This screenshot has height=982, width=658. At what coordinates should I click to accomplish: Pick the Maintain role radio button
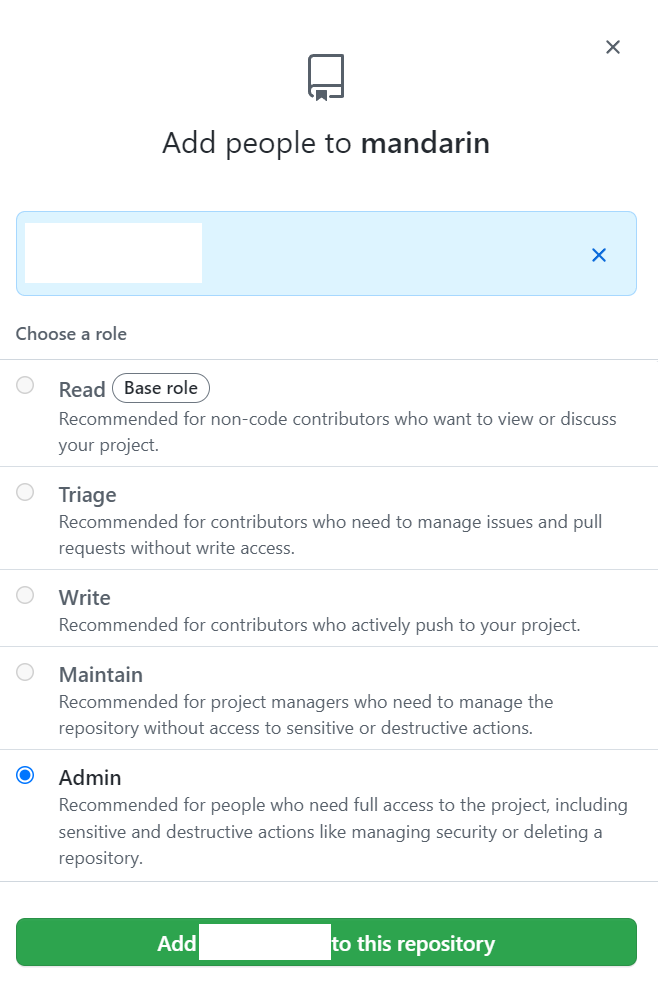point(25,672)
